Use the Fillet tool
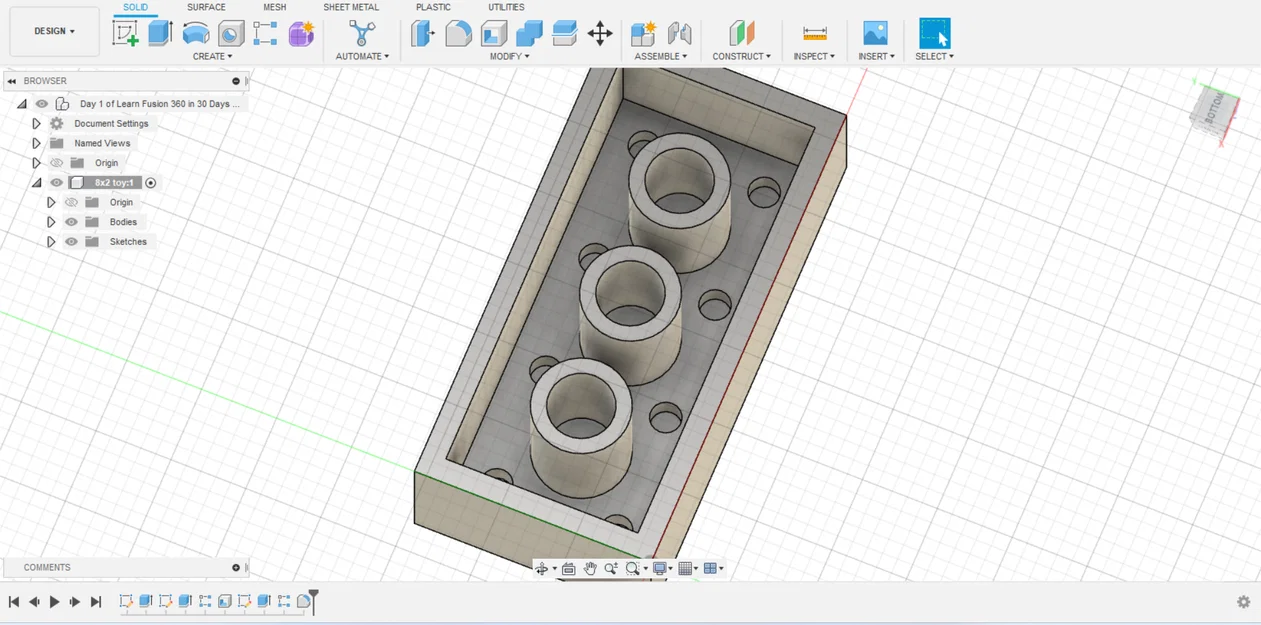This screenshot has width=1261, height=625. pyautogui.click(x=456, y=33)
